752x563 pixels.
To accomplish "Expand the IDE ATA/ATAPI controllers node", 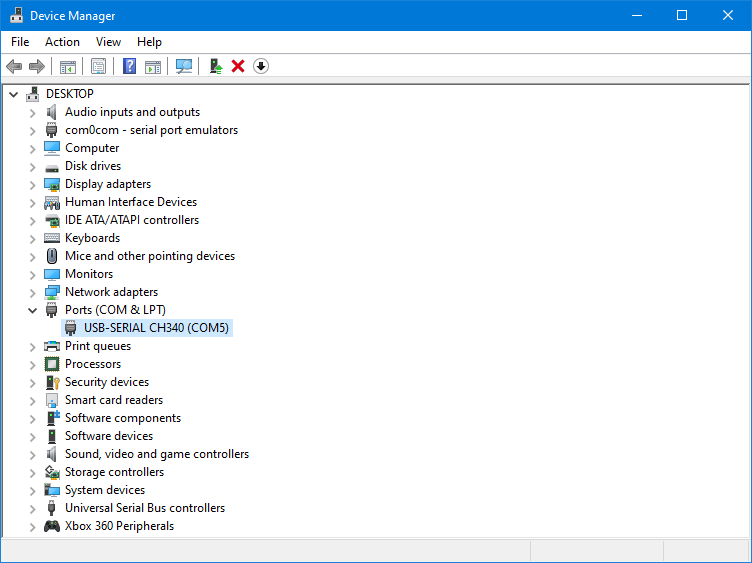I will tap(32, 221).
